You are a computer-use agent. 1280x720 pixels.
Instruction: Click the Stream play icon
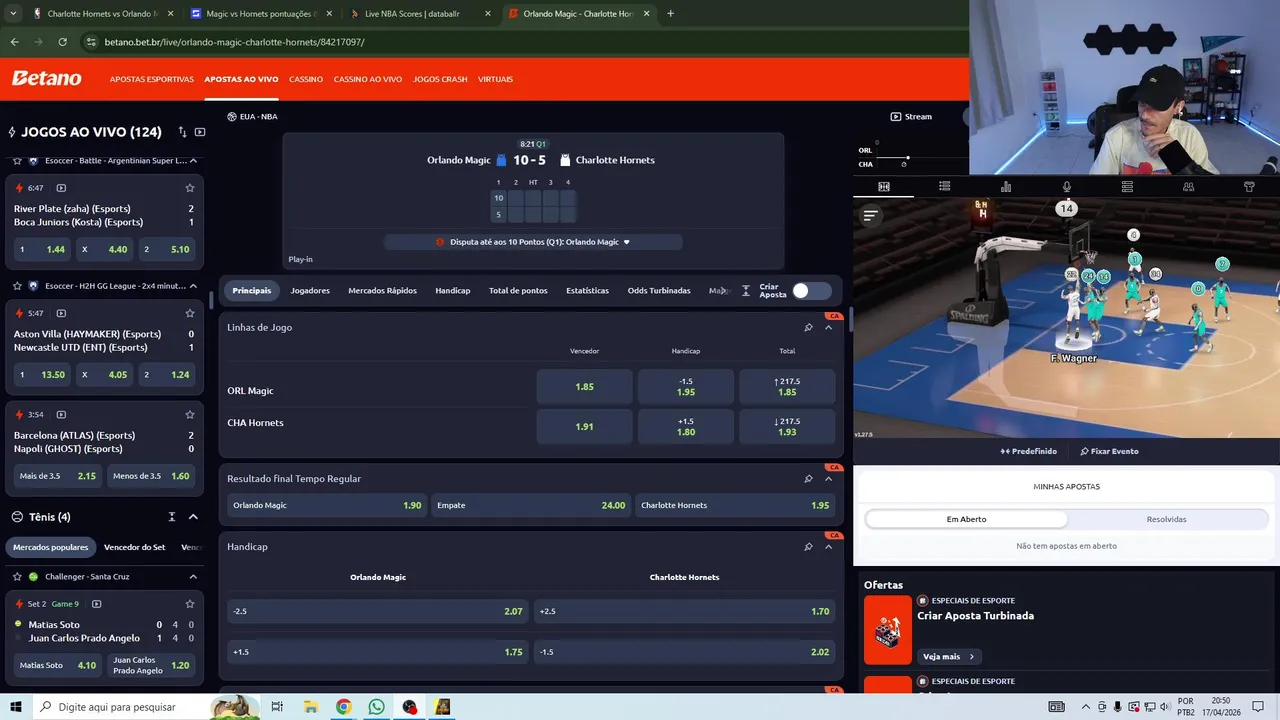point(896,117)
